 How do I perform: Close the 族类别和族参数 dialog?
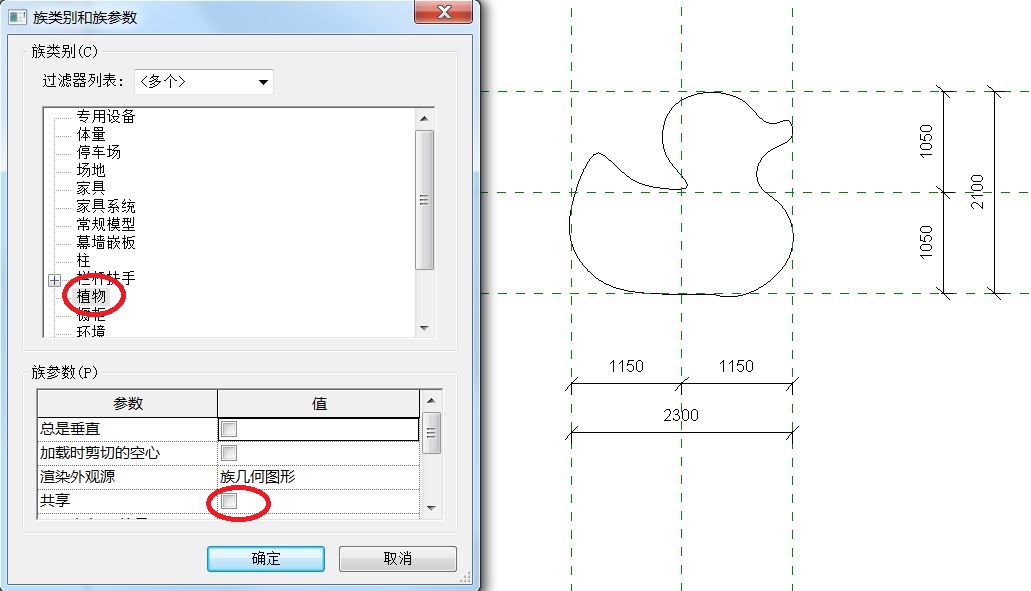click(x=444, y=12)
